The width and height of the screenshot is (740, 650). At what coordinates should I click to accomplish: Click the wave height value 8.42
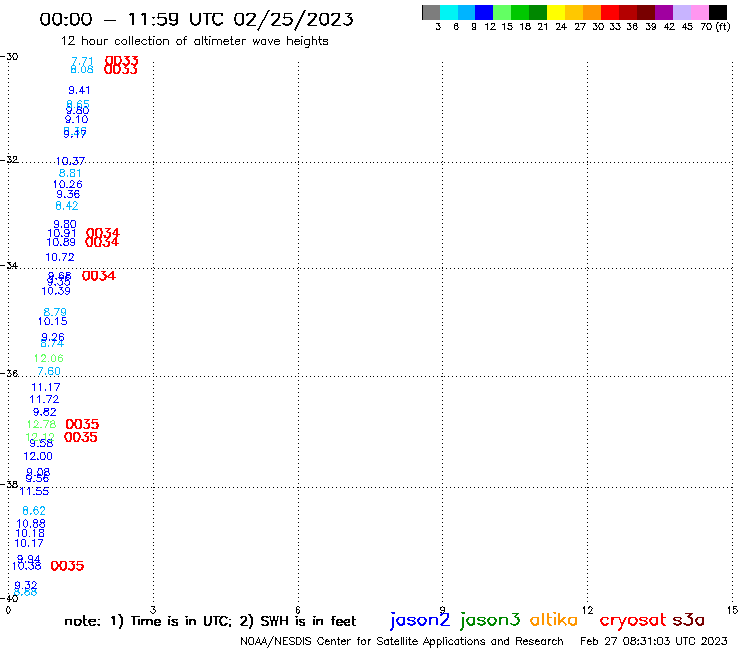click(67, 206)
